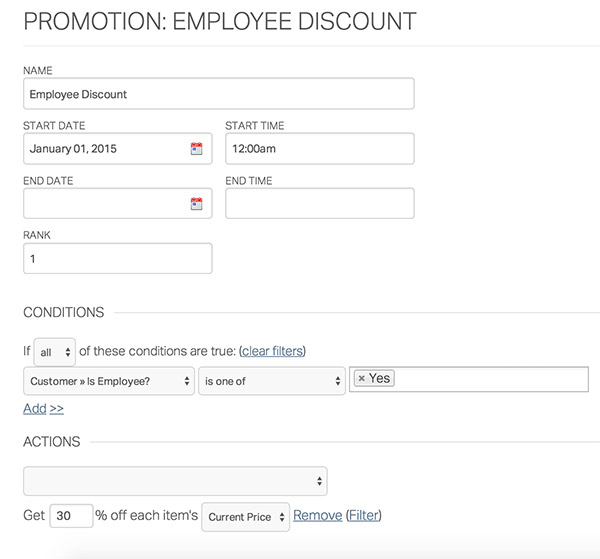
Task: Remove the 30% off action
Action: click(317, 516)
